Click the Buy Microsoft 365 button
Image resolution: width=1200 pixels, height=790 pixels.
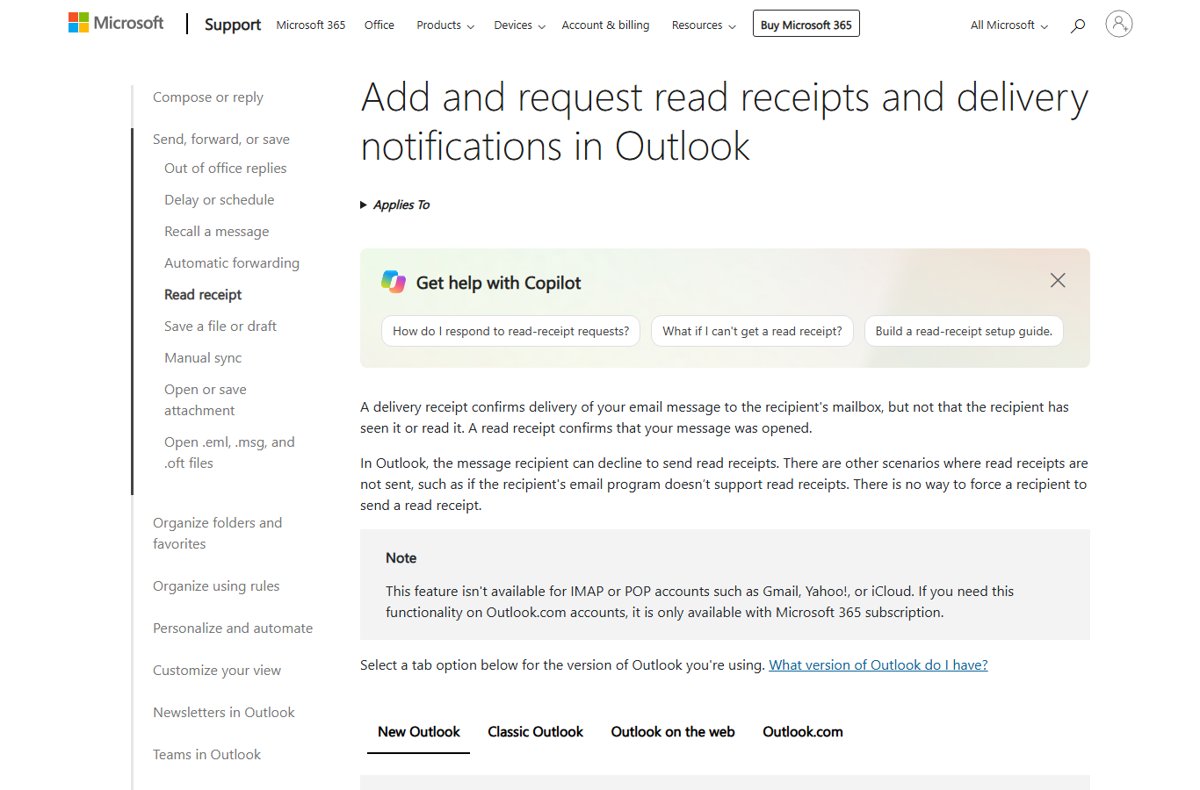point(806,24)
